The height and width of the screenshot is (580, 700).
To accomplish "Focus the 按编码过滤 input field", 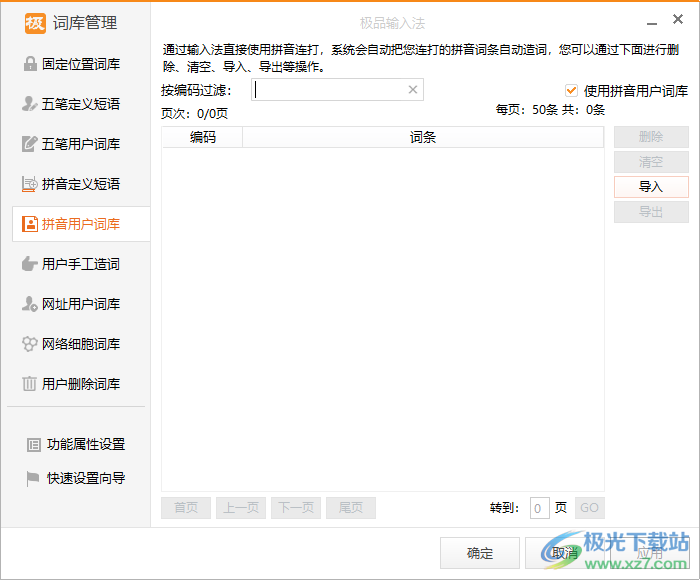I will (337, 90).
